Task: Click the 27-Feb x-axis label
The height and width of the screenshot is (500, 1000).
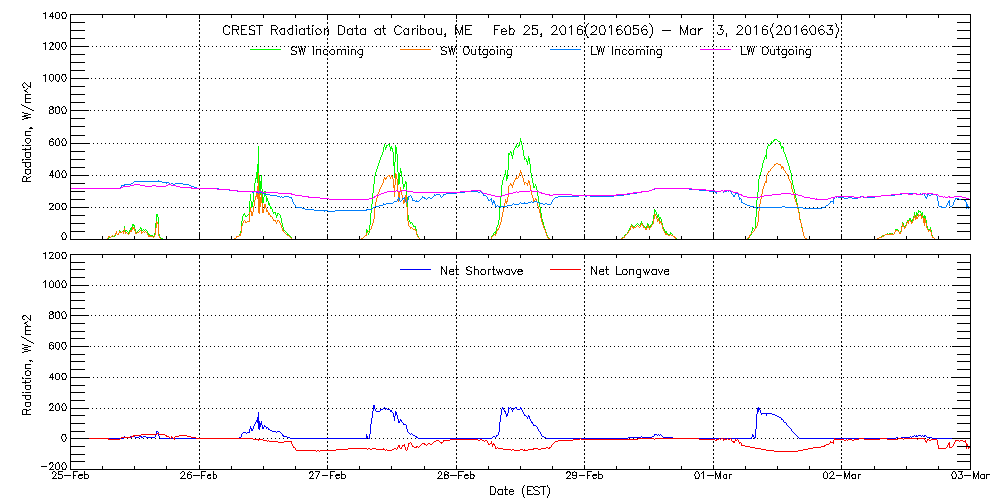Action: (x=328, y=477)
